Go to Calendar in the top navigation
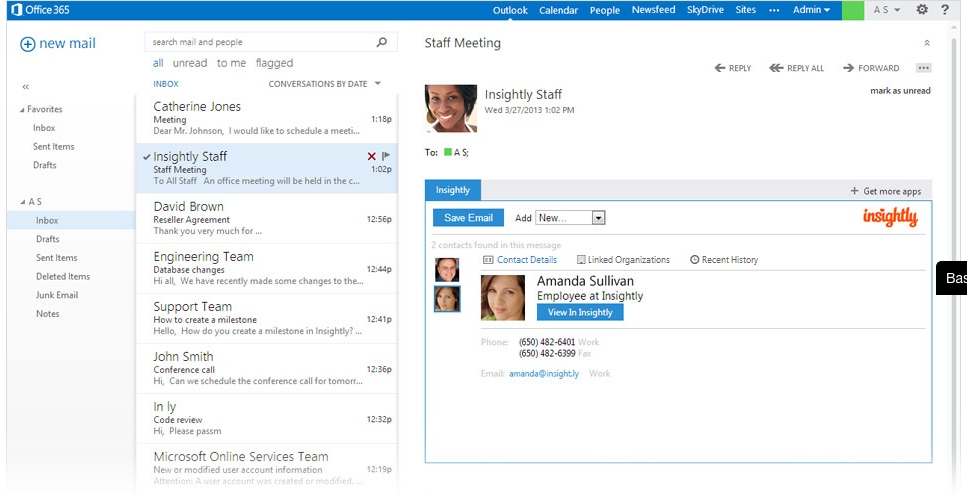This screenshot has height=495, width=967. 558,10
